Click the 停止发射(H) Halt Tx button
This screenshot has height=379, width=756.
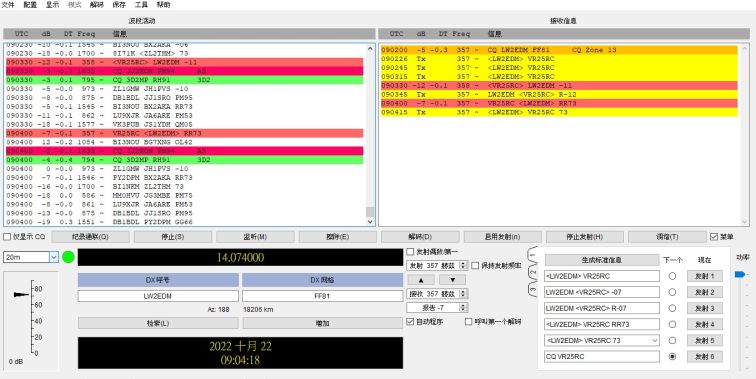[585, 237]
